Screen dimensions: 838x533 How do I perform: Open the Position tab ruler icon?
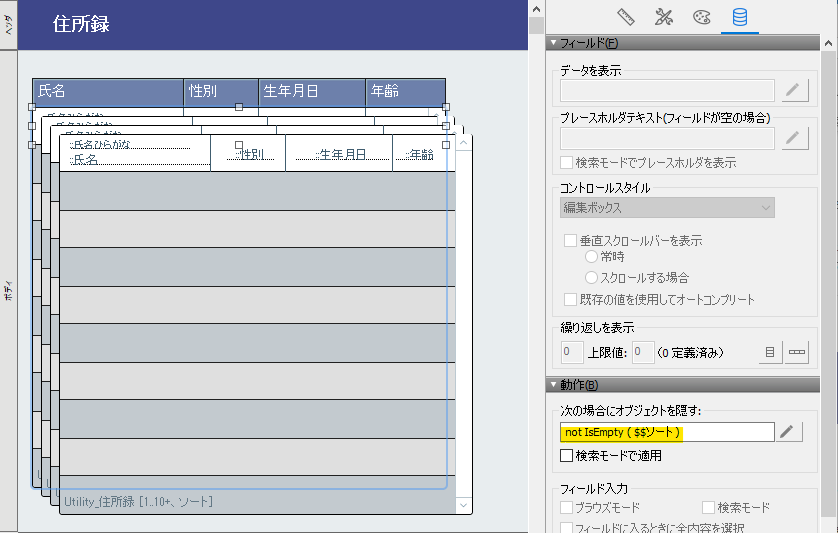[626, 17]
